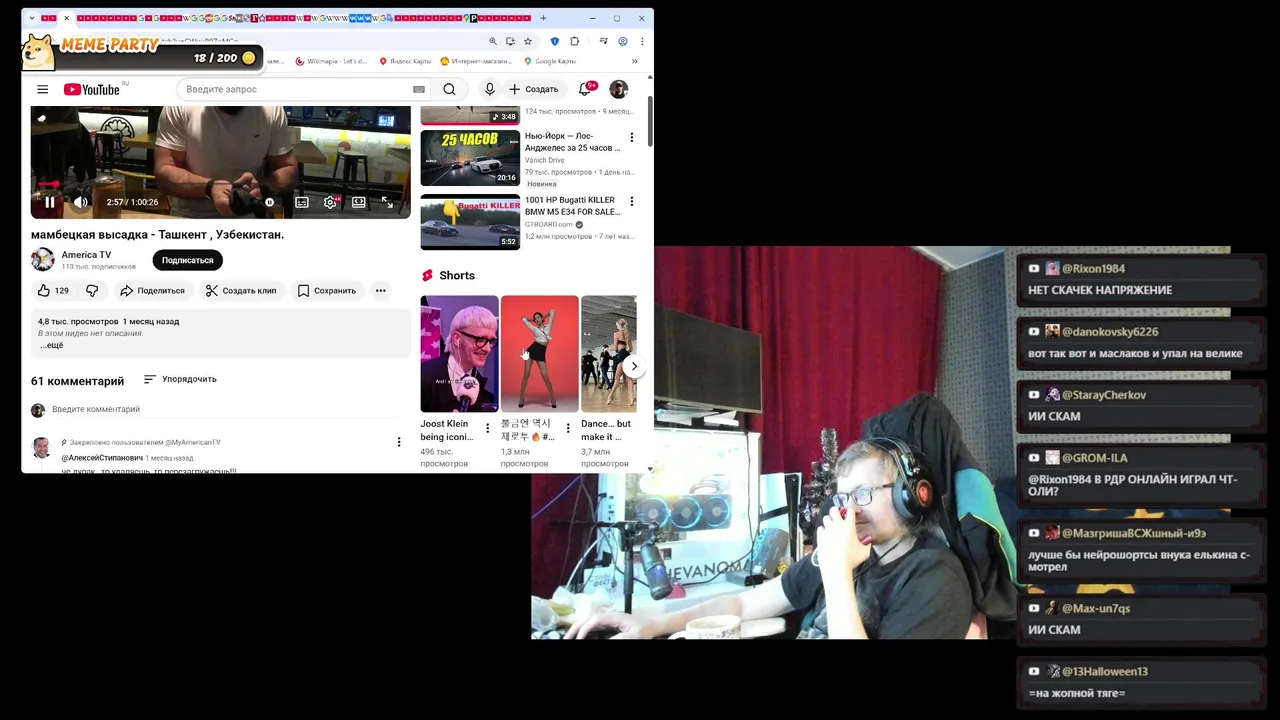The image size is (1280, 720).
Task: Open the blue shield extension icon
Action: tap(555, 41)
